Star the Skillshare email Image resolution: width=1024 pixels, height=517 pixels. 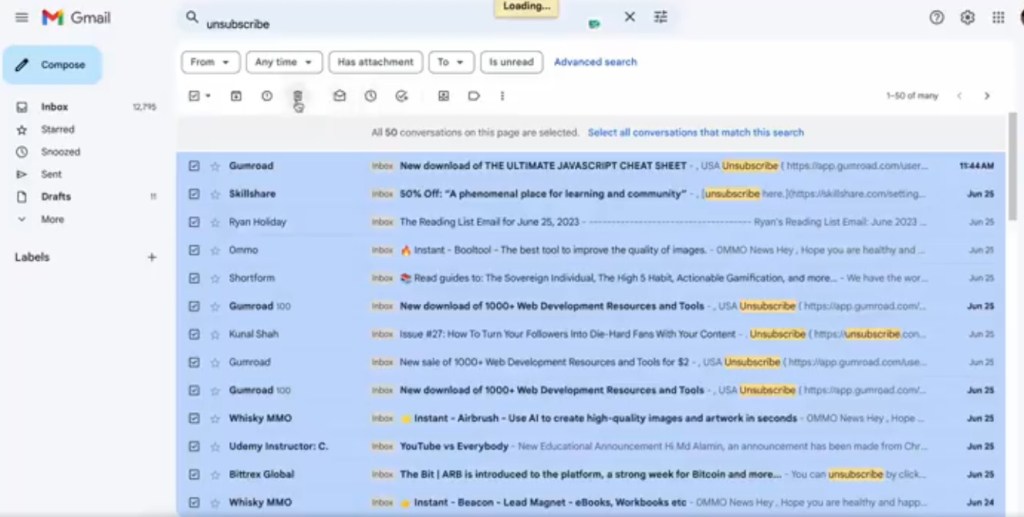coord(215,194)
